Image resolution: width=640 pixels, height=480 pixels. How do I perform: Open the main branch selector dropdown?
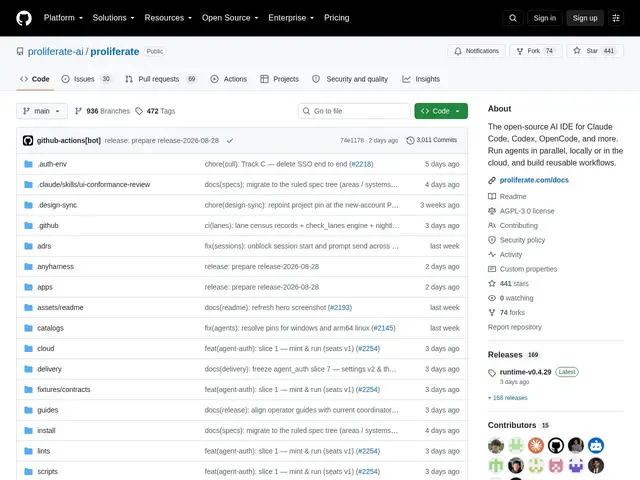click(x=42, y=111)
